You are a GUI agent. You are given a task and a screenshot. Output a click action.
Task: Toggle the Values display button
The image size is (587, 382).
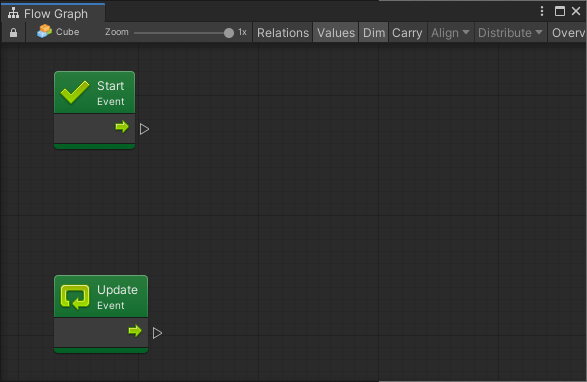(x=336, y=33)
